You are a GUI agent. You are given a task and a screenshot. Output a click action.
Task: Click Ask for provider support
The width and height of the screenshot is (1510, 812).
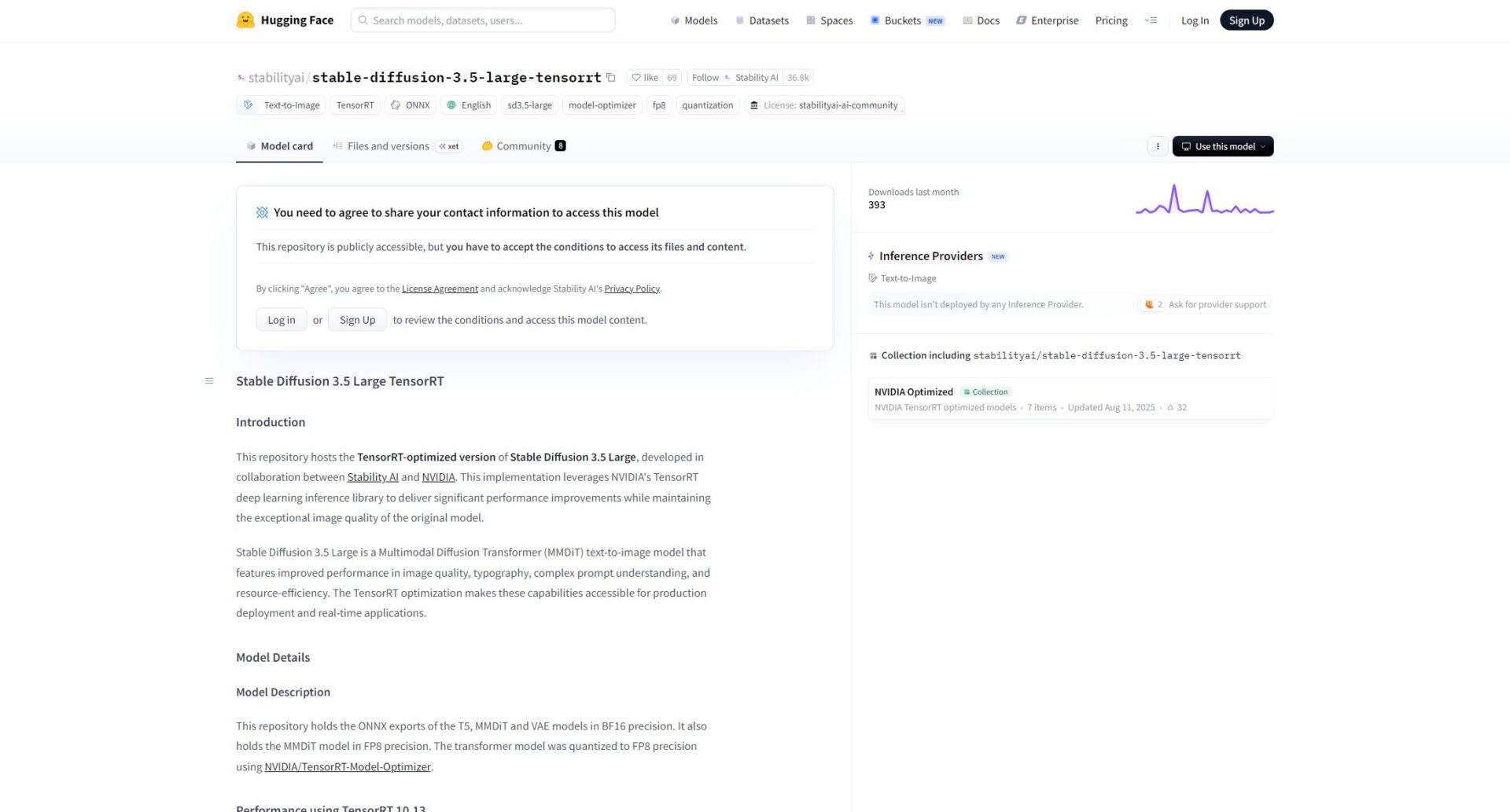(x=1206, y=305)
